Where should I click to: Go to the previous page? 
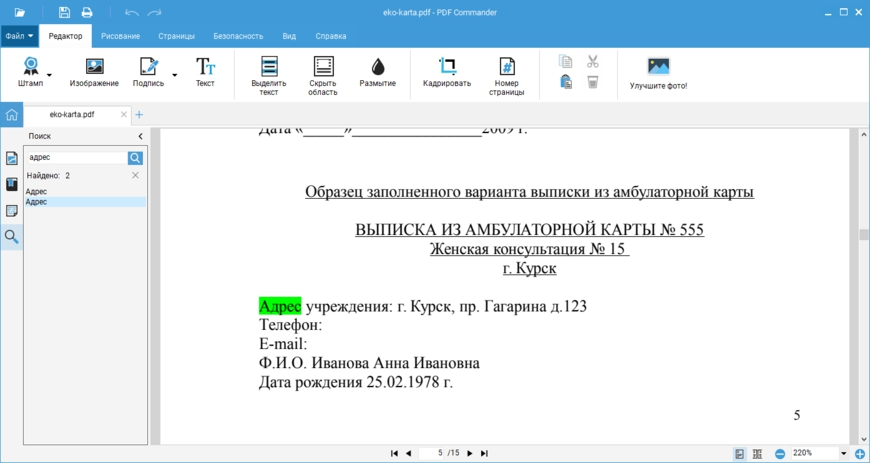[x=408, y=454]
